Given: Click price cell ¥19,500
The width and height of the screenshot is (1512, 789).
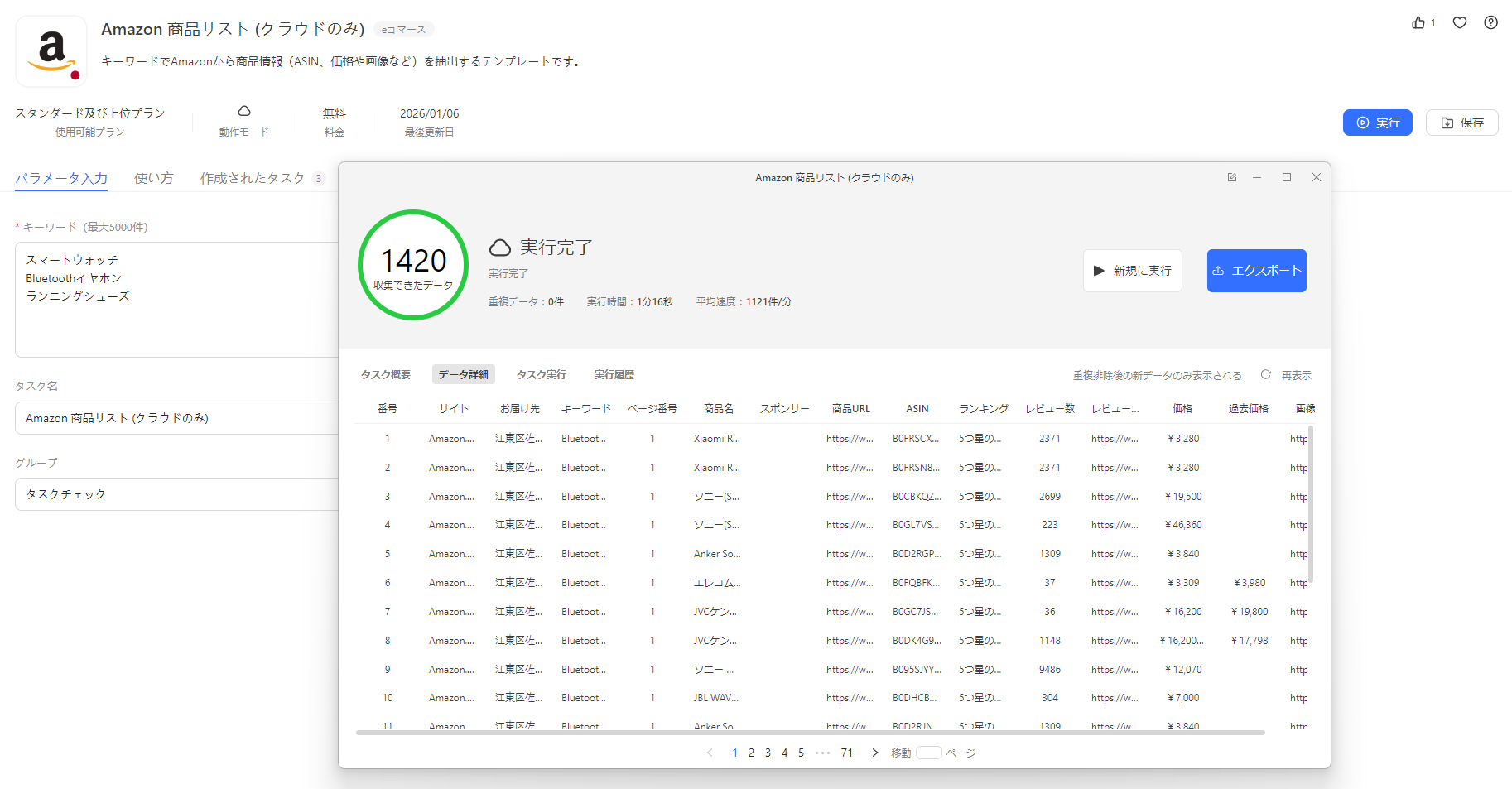Looking at the screenshot, I should click(x=1183, y=497).
